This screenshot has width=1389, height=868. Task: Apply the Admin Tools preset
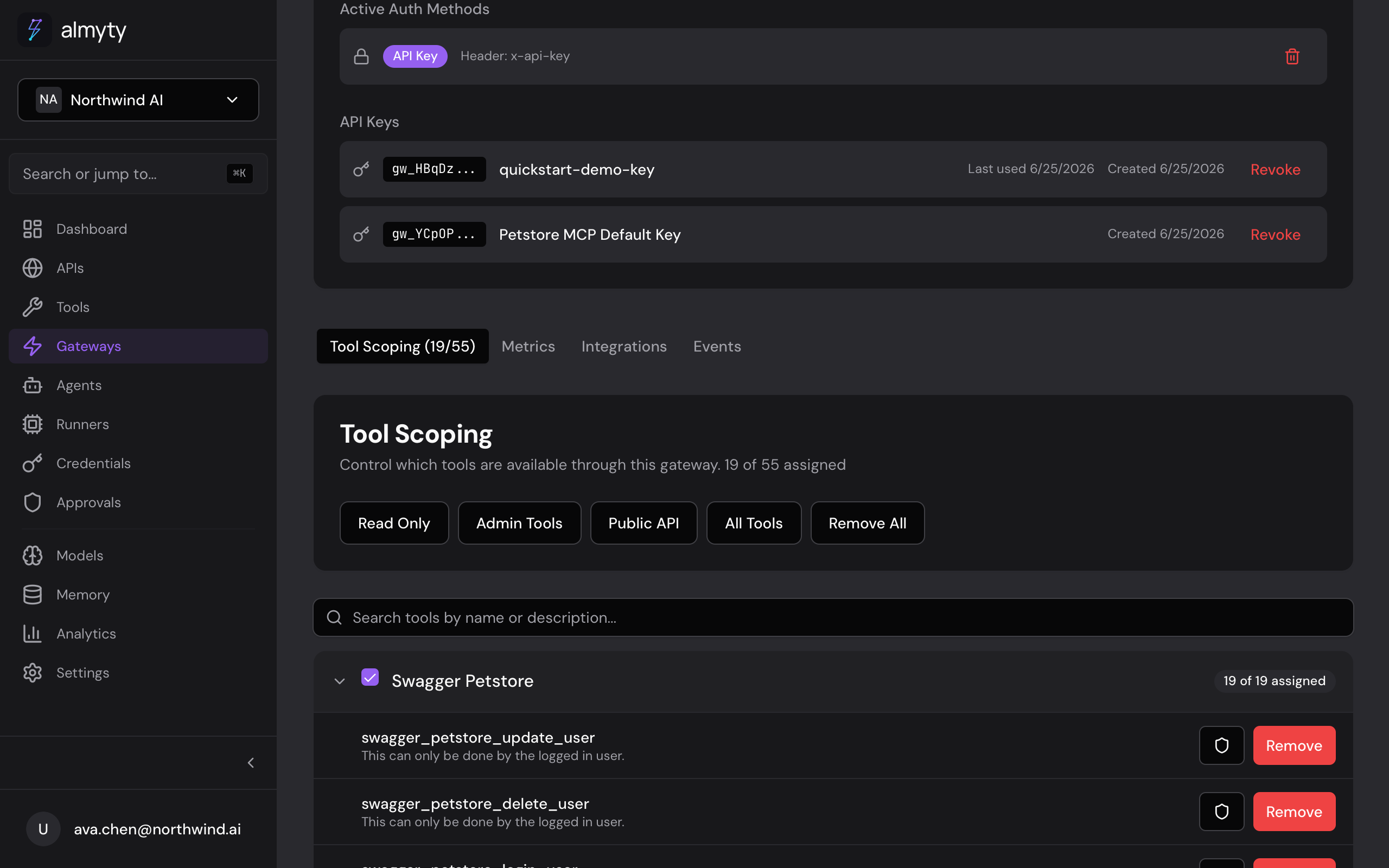click(x=519, y=523)
